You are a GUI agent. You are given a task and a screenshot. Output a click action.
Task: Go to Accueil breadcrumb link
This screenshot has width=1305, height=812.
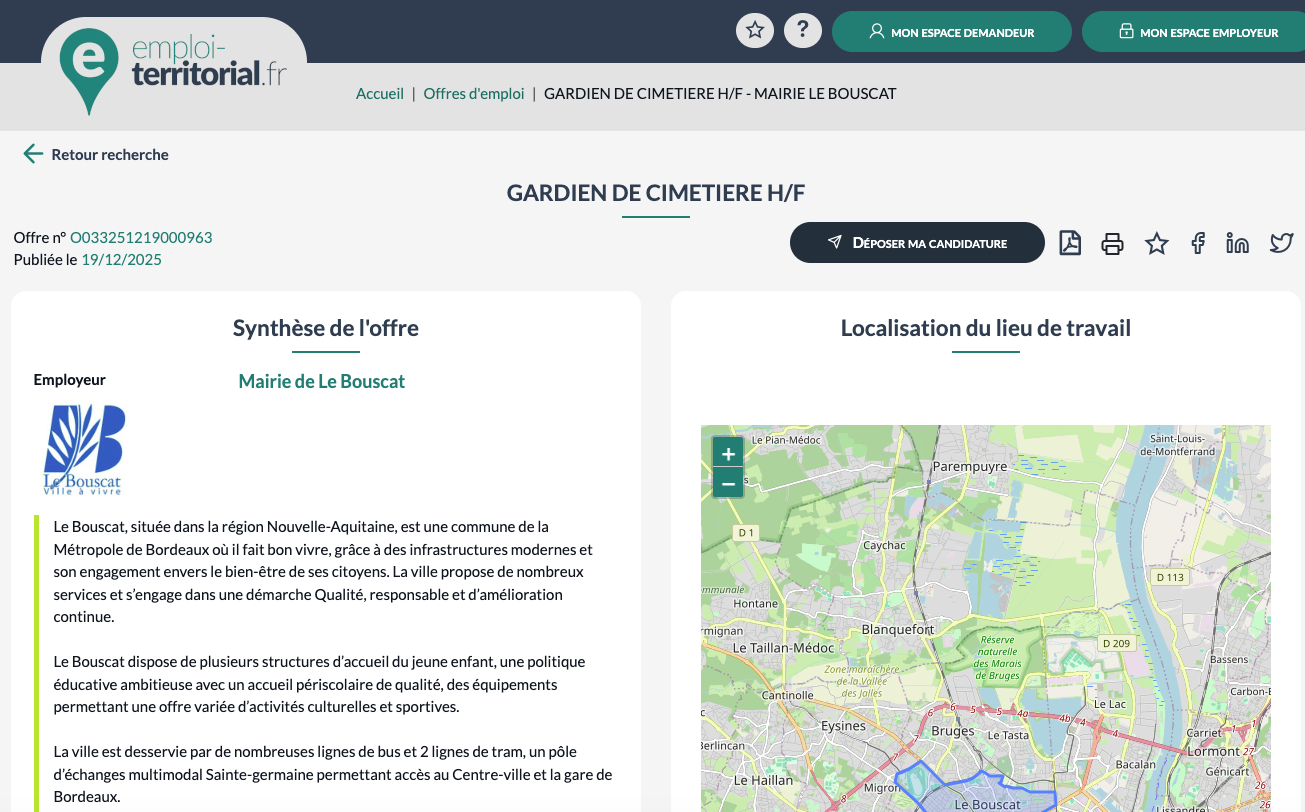point(380,94)
